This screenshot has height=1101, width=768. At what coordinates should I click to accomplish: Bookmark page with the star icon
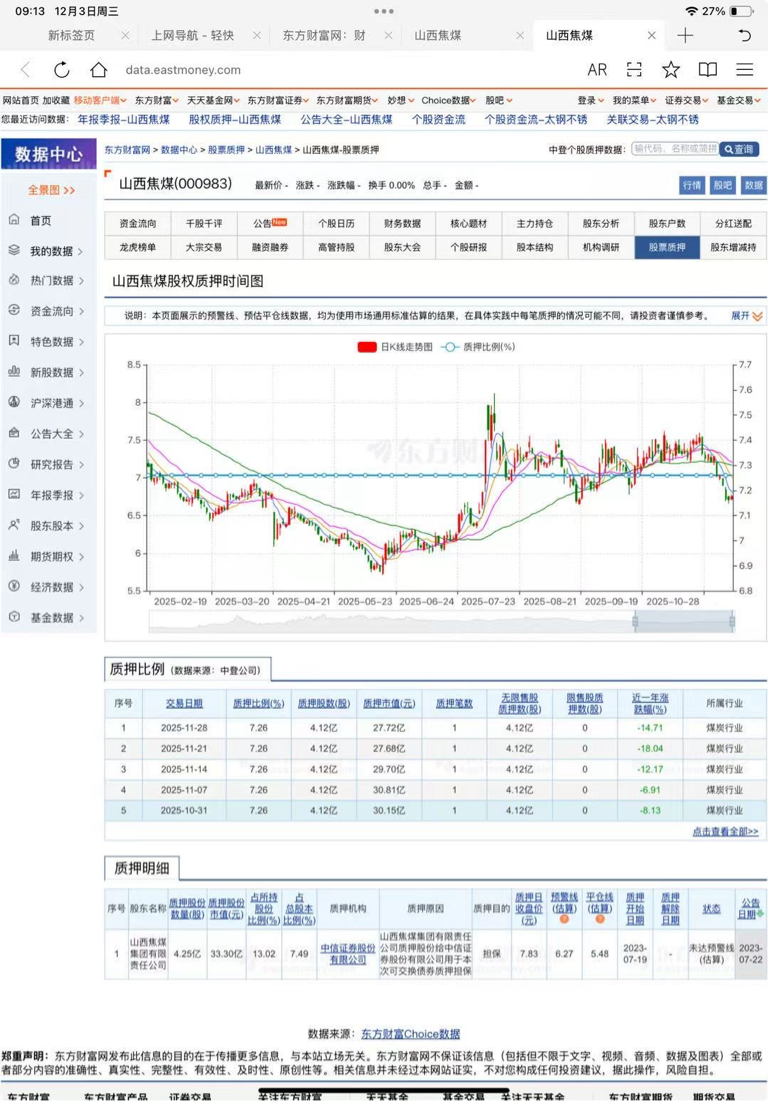pos(670,70)
